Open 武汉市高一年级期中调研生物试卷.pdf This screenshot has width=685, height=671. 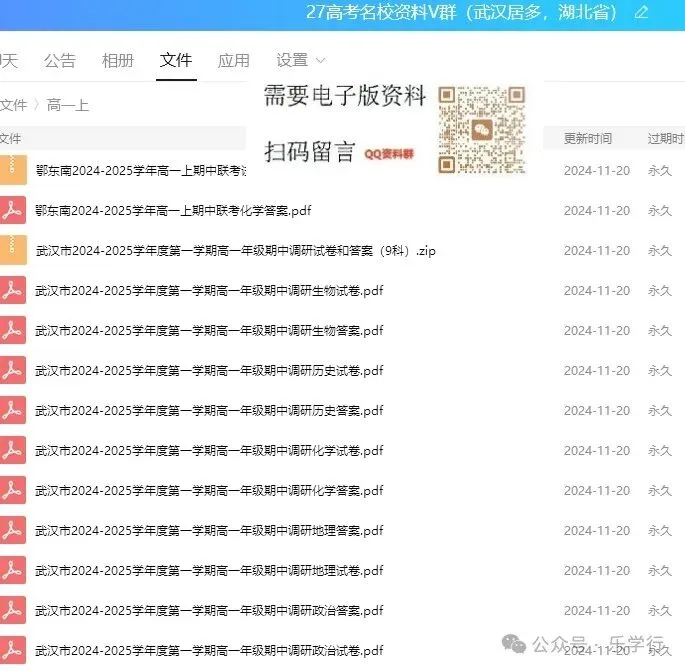pyautogui.click(x=209, y=291)
